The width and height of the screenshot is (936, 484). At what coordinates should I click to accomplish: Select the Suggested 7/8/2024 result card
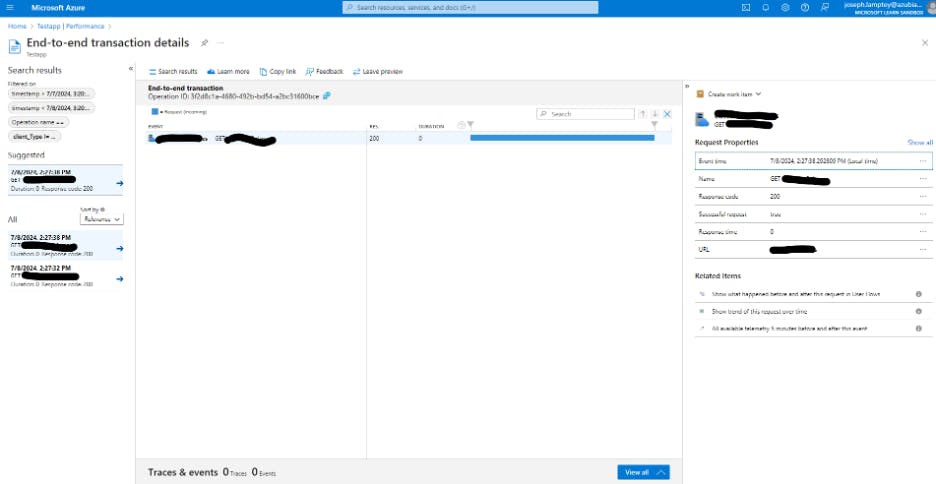pyautogui.click(x=65, y=180)
